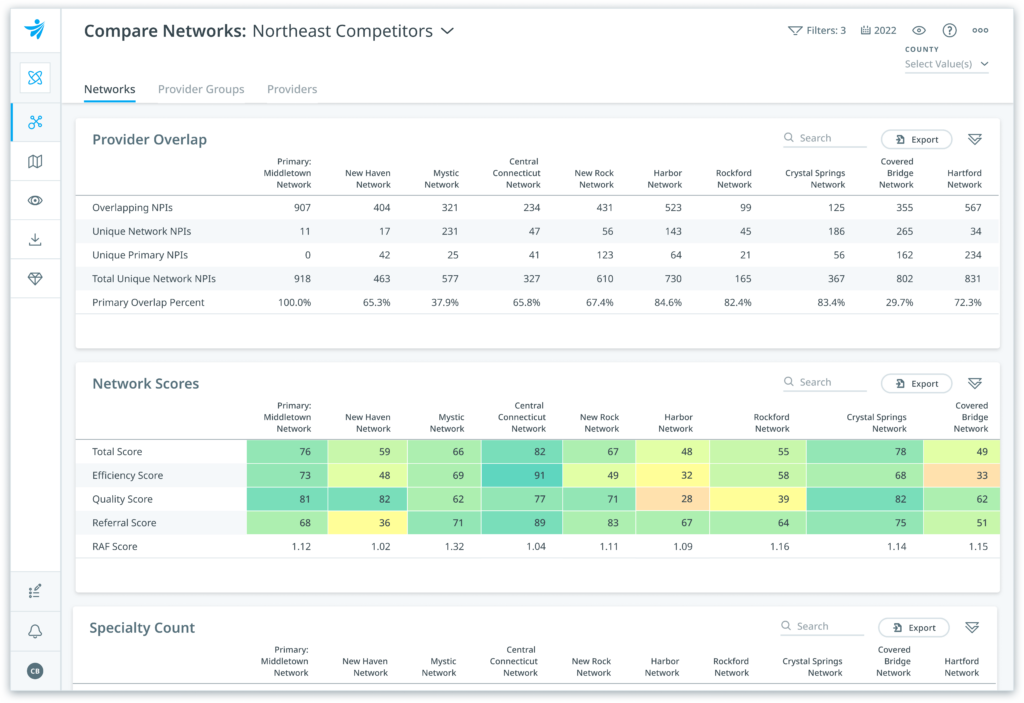The width and height of the screenshot is (1024, 703).
Task: Click the three-dot more options icon
Action: (980, 30)
